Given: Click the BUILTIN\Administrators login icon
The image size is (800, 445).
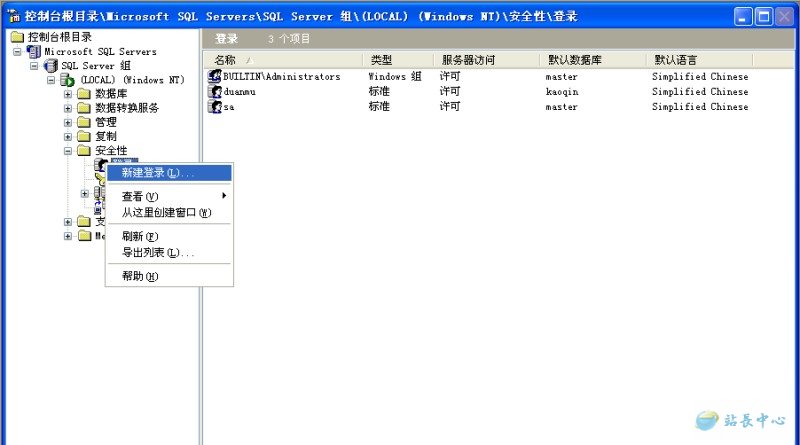Looking at the screenshot, I should 214,77.
